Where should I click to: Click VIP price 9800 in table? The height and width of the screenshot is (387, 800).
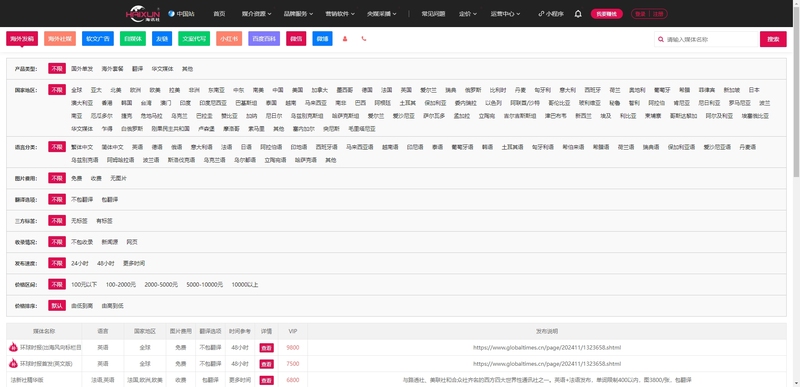[x=293, y=348]
